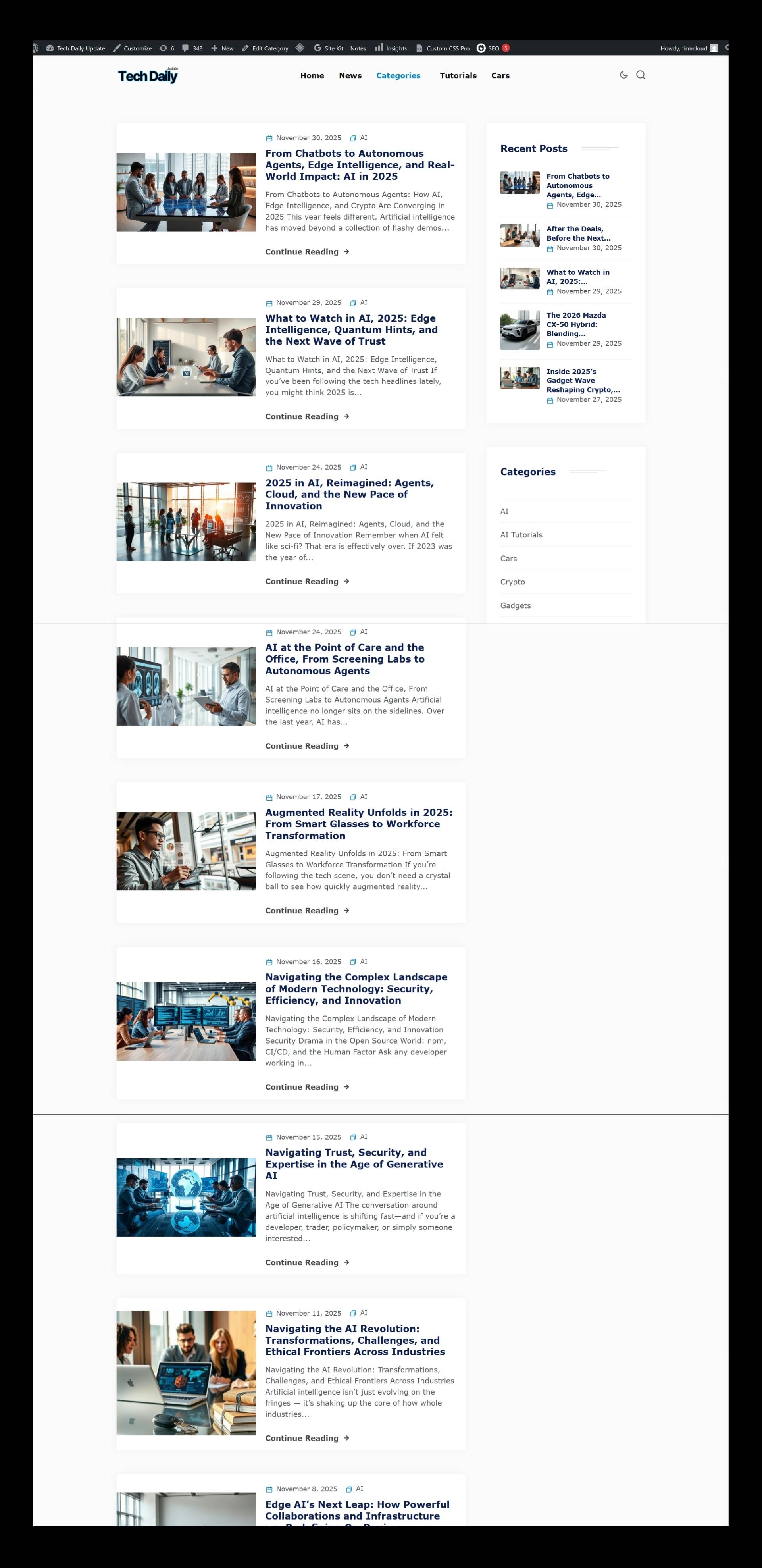Image resolution: width=762 pixels, height=1568 pixels.
Task: Open thumbnail of From Chatbots to Autonomous Agents post
Action: point(186,193)
